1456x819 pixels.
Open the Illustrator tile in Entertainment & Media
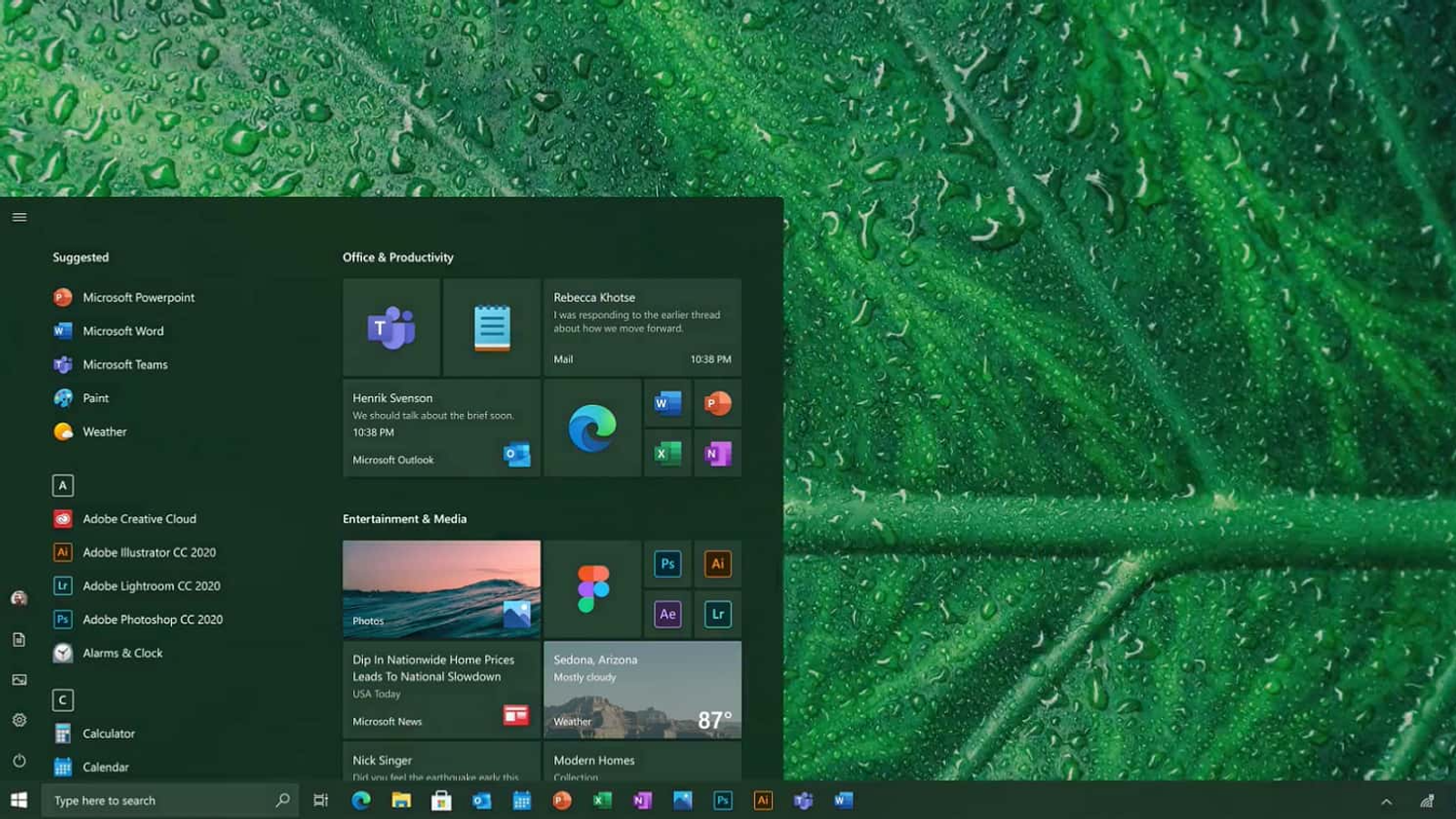coord(717,564)
